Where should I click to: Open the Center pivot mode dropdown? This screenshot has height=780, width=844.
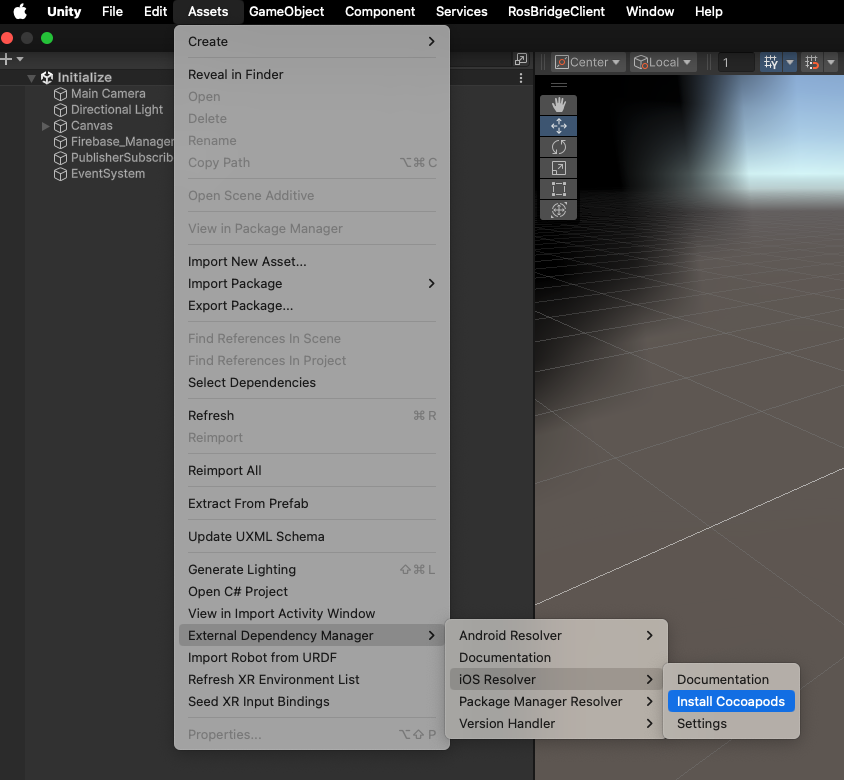pyautogui.click(x=588, y=62)
